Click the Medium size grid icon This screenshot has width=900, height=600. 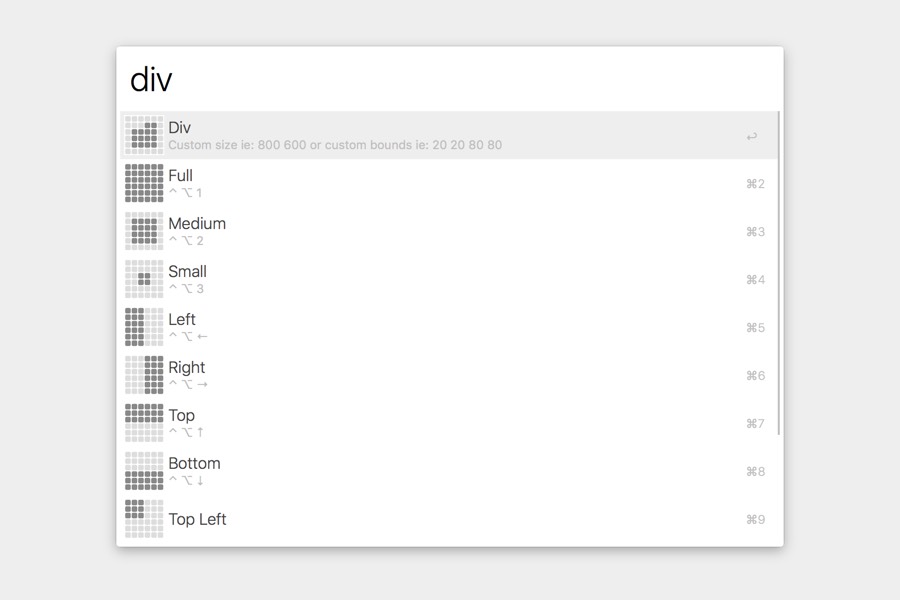pos(144,231)
